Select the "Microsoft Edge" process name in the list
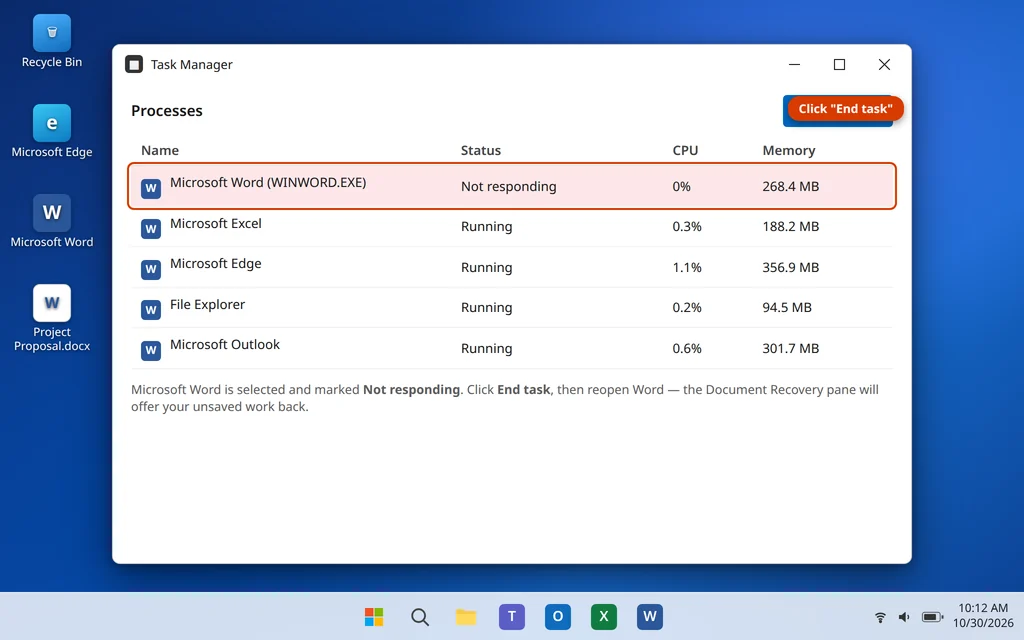1024x640 pixels. pos(216,264)
